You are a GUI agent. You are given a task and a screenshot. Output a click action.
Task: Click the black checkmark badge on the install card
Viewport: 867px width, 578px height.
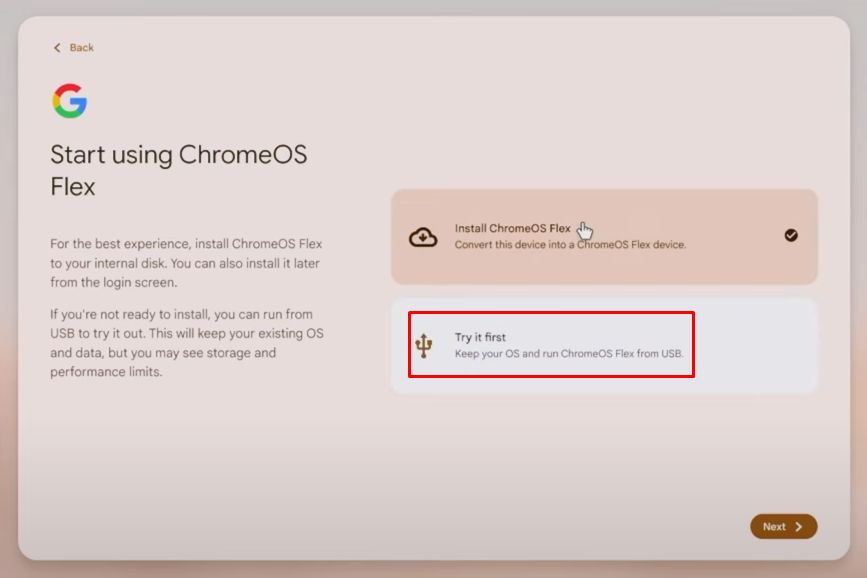pyautogui.click(x=793, y=236)
